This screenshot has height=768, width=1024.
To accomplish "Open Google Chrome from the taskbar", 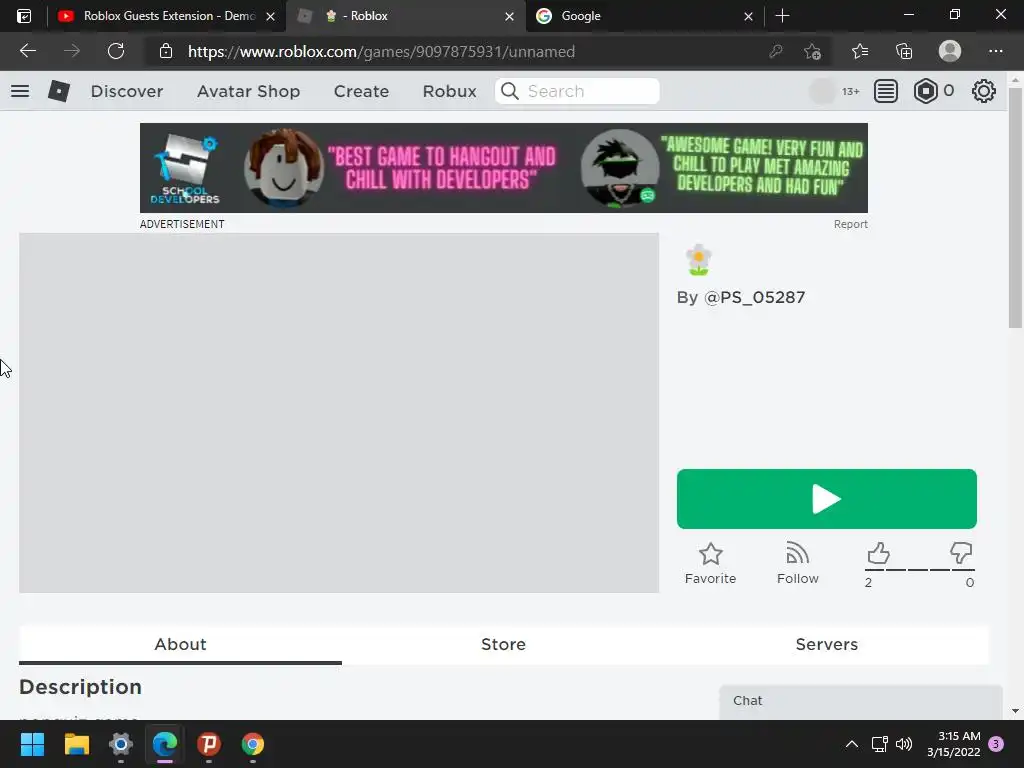I will pos(253,744).
